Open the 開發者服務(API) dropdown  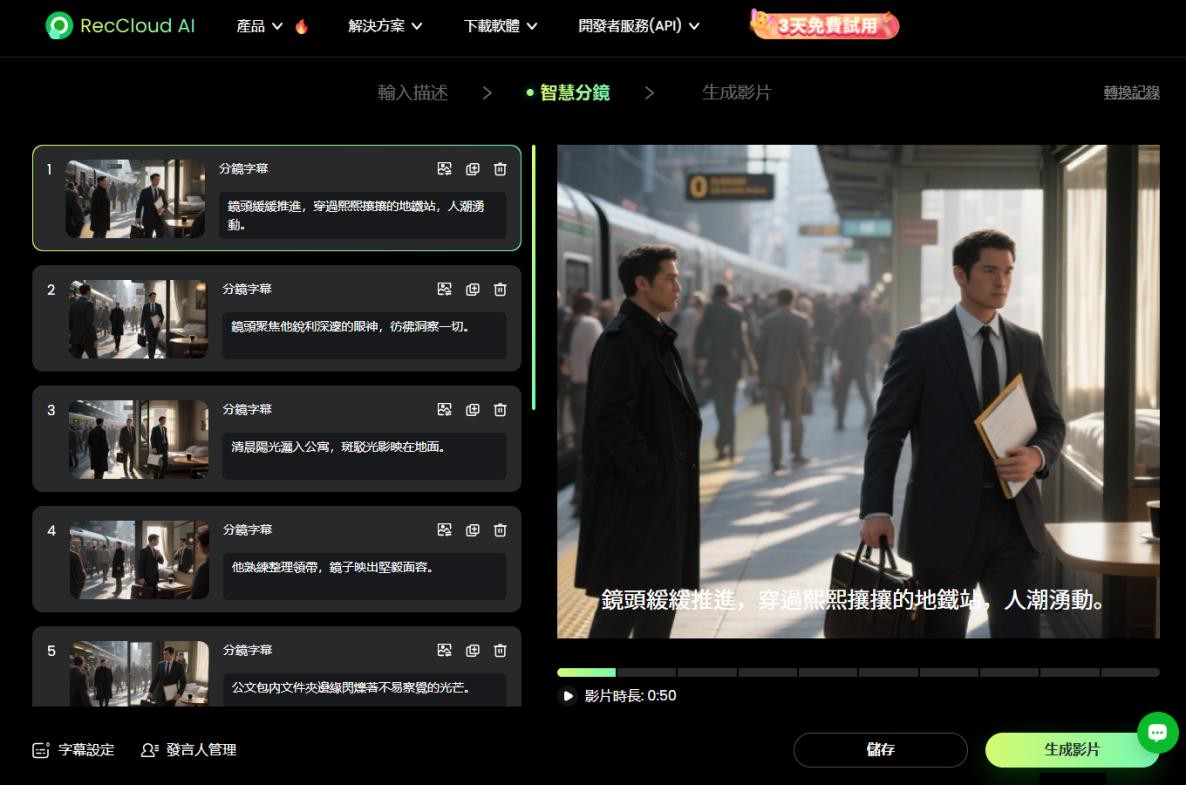pos(639,26)
